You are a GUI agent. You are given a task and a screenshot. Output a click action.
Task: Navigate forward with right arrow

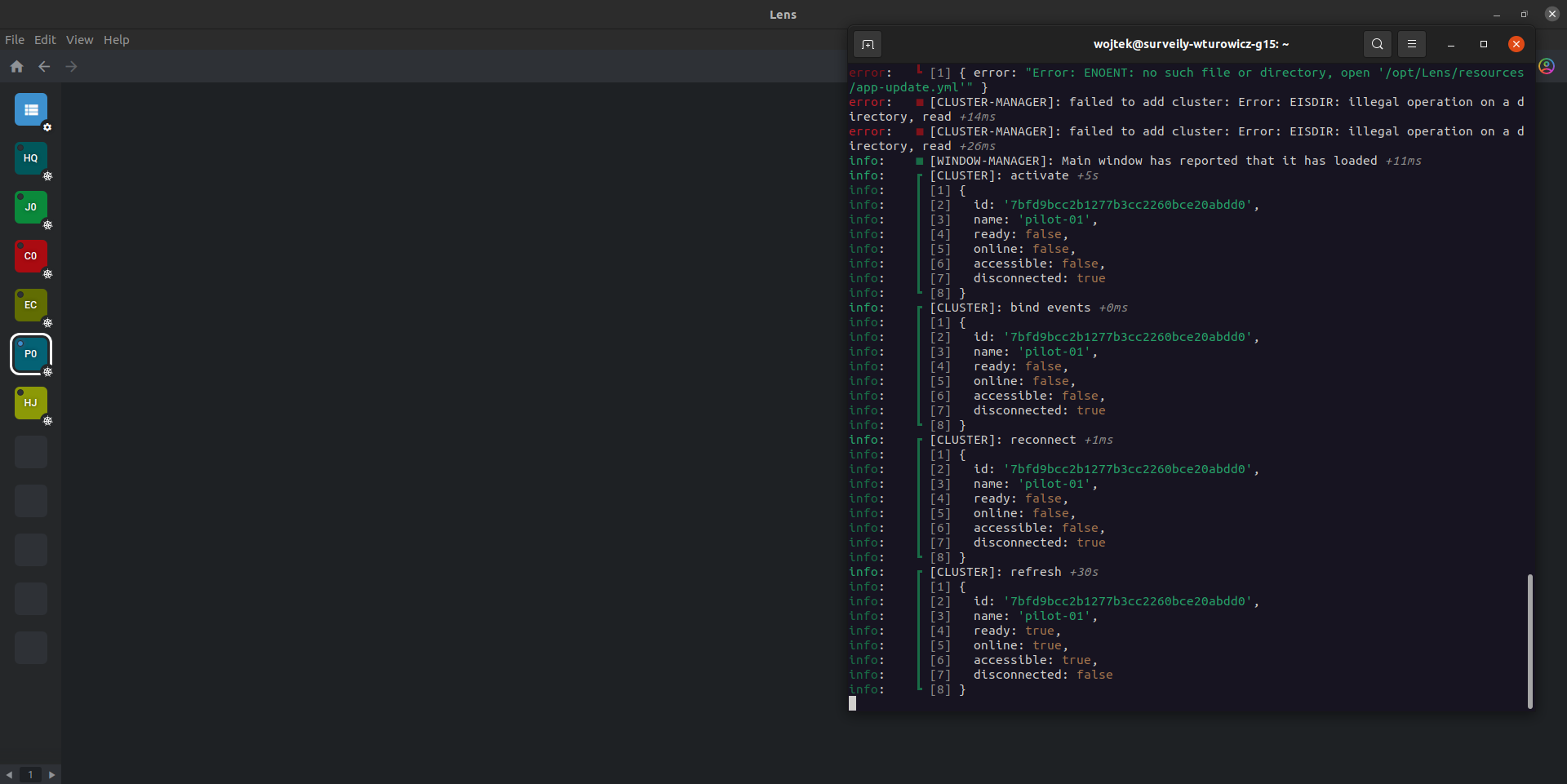click(x=71, y=67)
